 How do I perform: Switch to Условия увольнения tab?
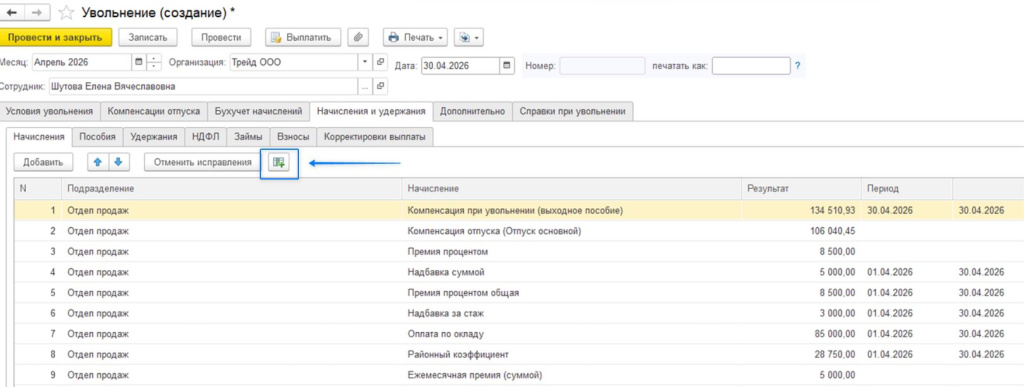pyautogui.click(x=49, y=112)
